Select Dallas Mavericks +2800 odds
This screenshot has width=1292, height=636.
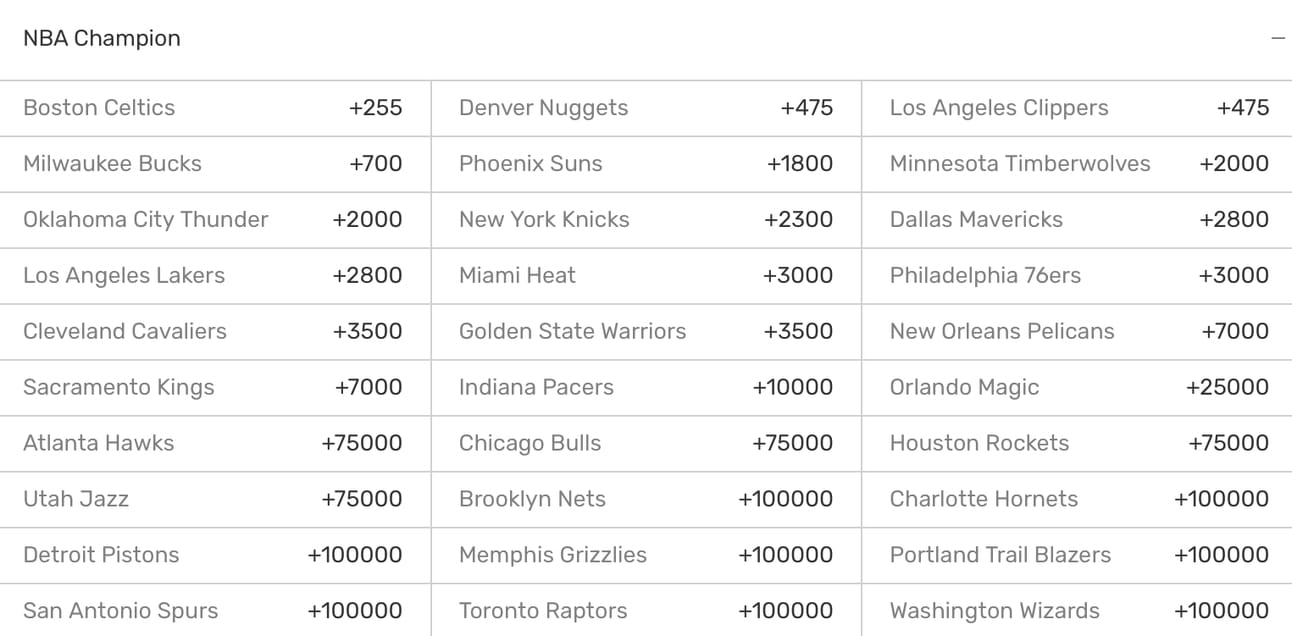click(x=1077, y=220)
